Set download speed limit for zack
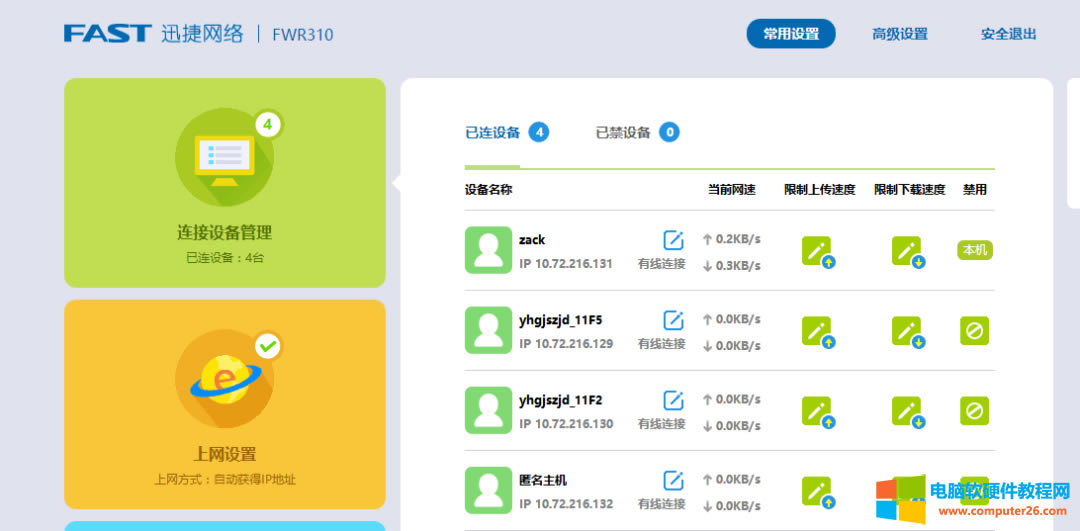The width and height of the screenshot is (1080, 531). pos(907,251)
